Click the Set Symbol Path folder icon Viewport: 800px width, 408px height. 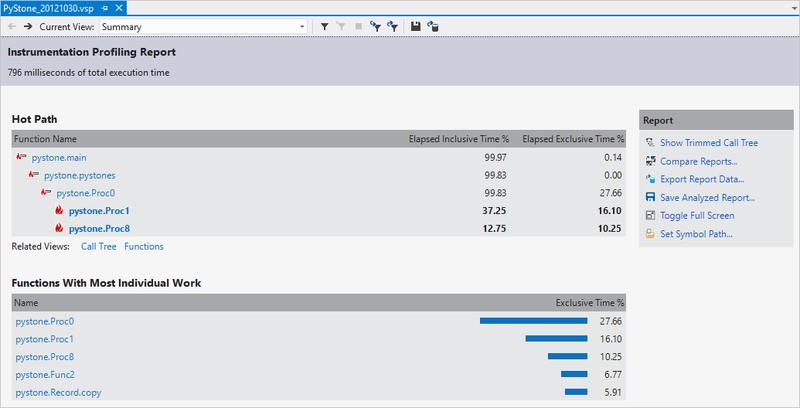click(650, 234)
